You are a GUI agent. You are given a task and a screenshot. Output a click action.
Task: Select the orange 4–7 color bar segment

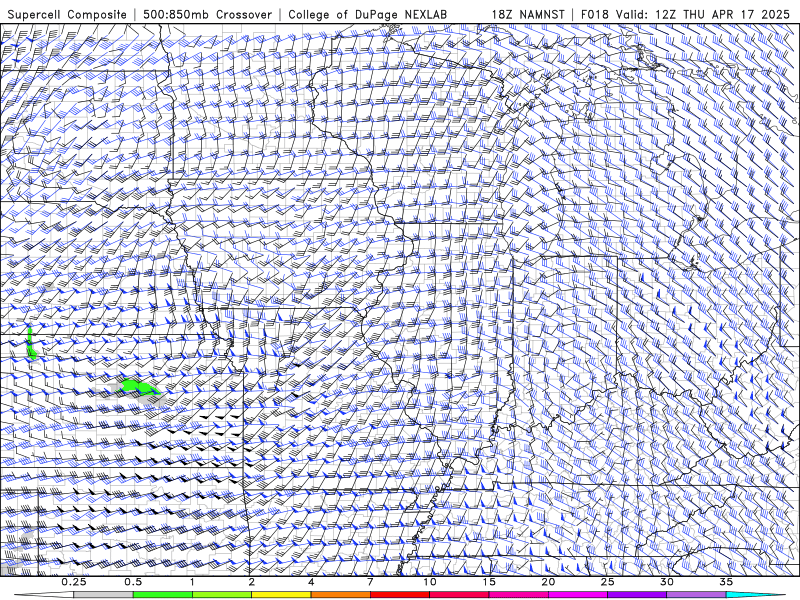click(340, 595)
